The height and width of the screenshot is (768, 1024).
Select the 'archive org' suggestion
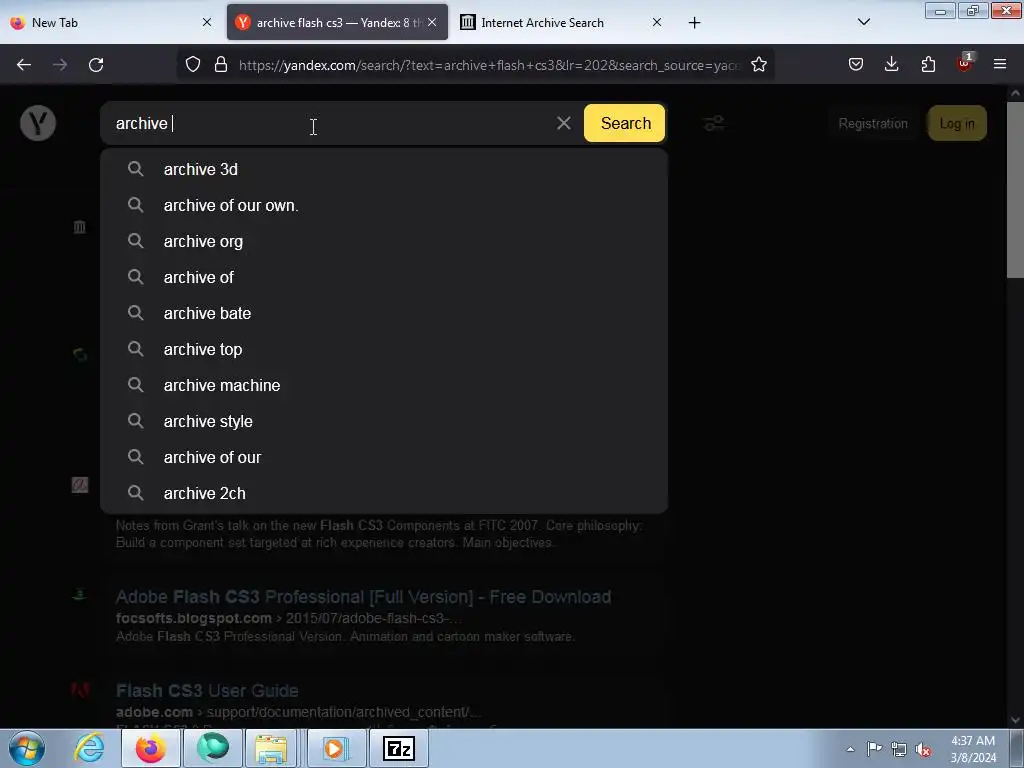tap(384, 241)
